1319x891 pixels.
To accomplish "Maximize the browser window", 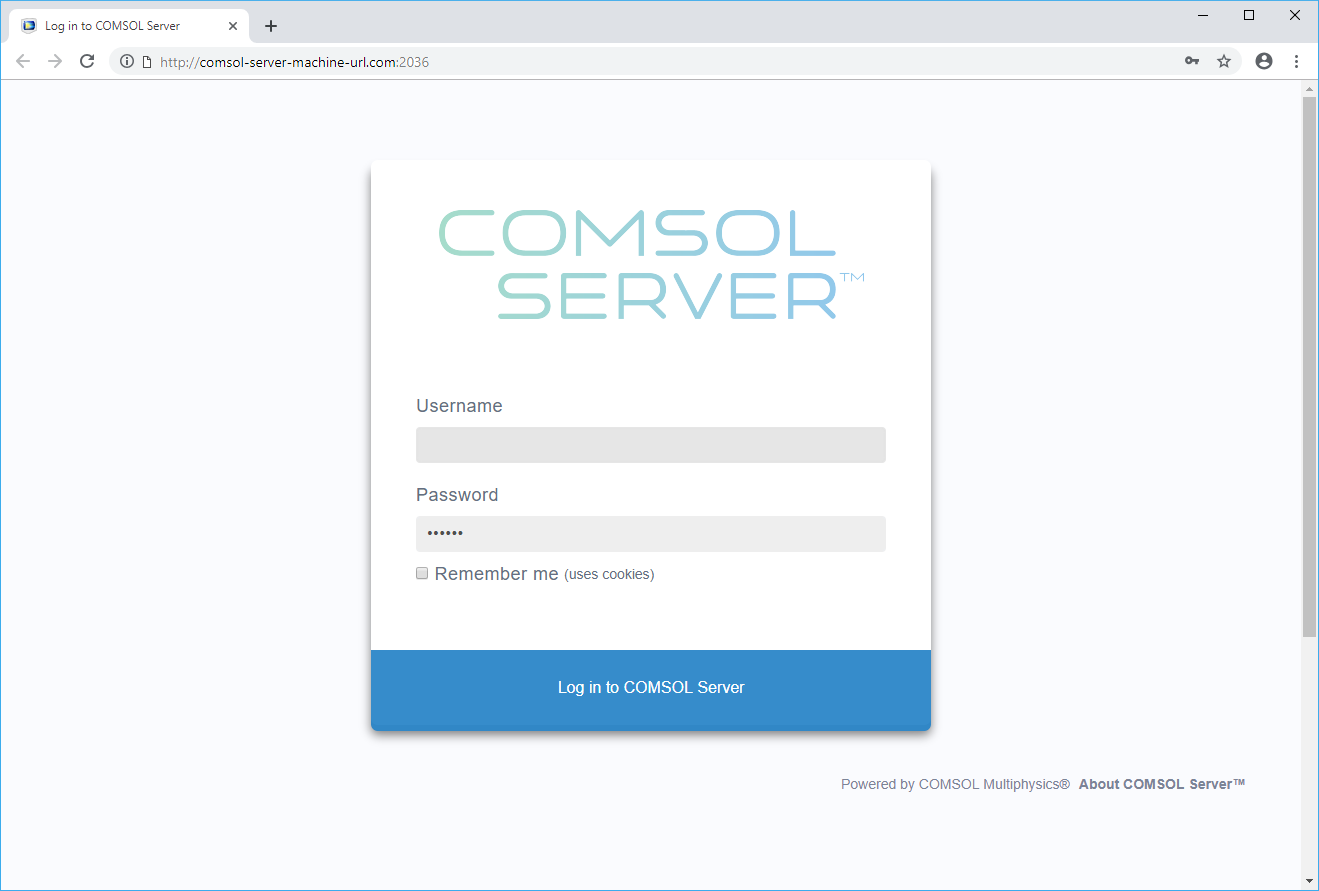I will click(x=1249, y=15).
